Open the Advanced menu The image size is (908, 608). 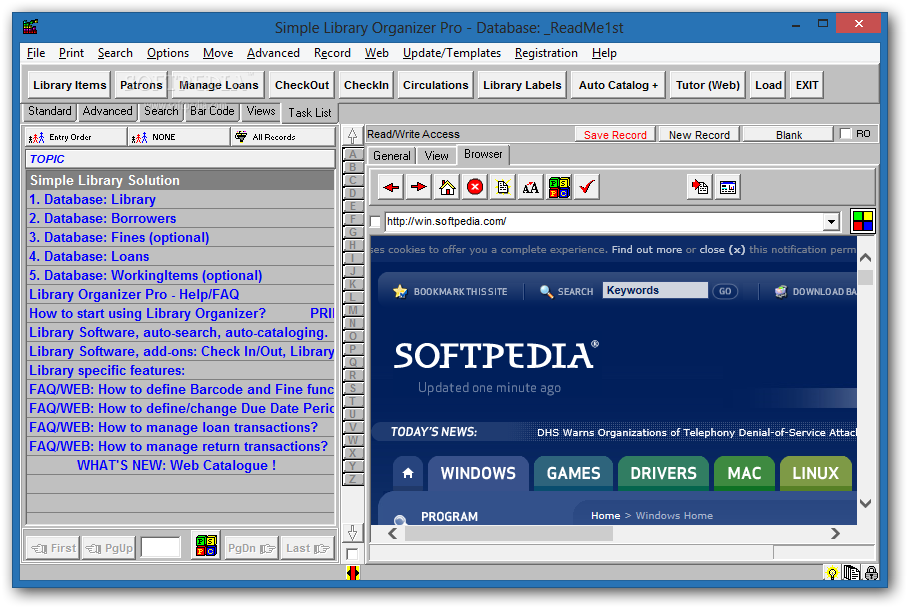pos(273,53)
